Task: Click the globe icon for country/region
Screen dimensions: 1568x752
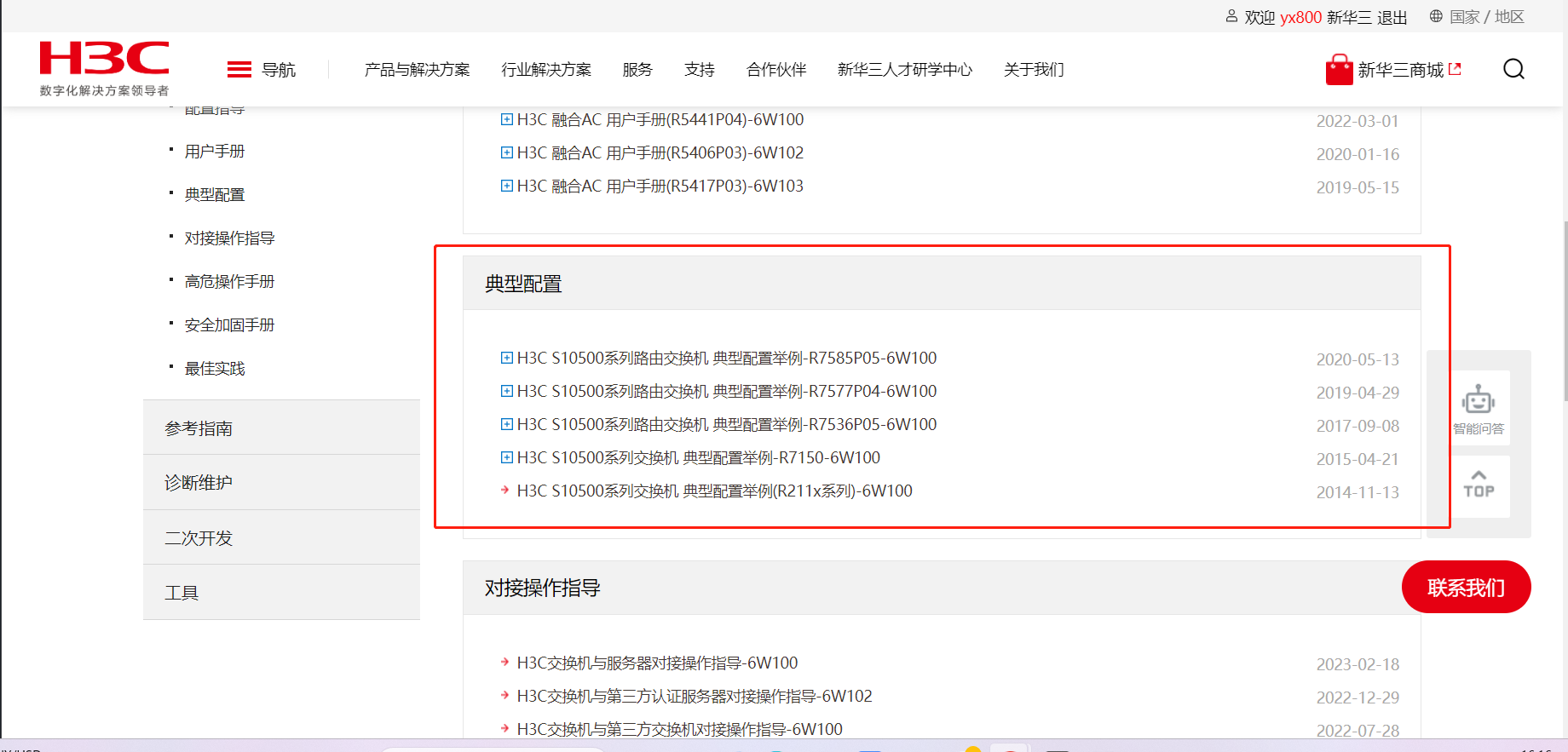Action: click(x=1436, y=16)
